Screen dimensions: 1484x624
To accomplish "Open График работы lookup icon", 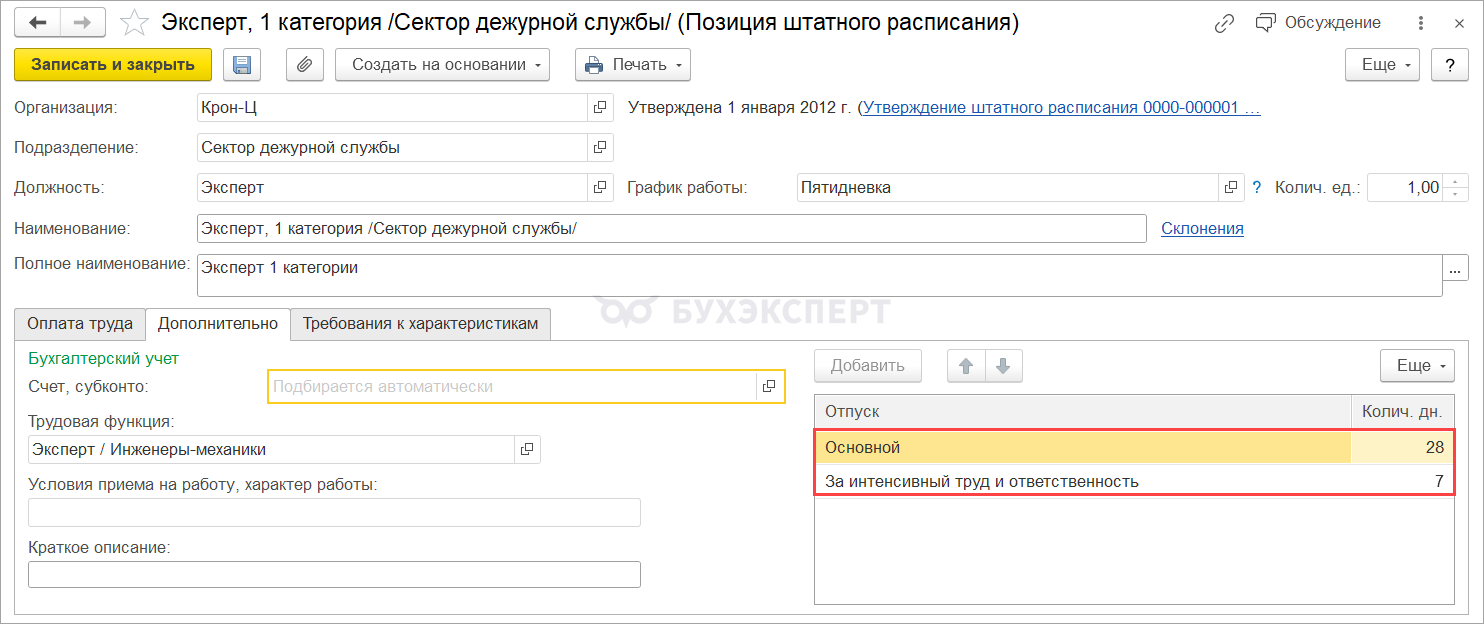I will tap(1230, 187).
